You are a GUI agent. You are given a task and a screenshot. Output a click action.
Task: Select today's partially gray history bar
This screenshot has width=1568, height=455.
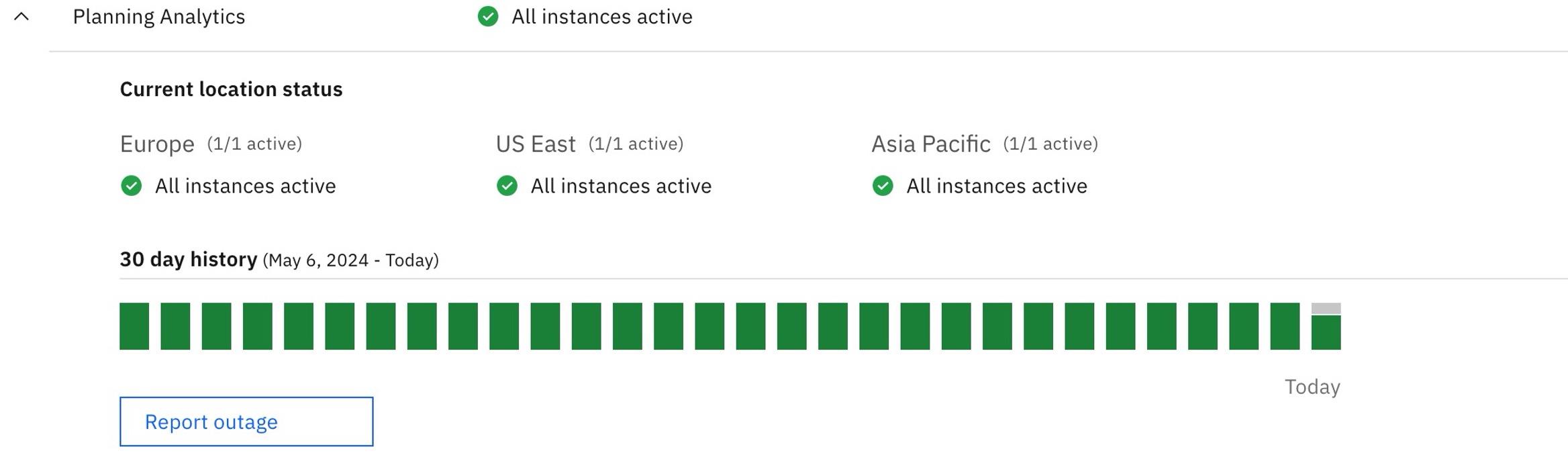[1326, 326]
